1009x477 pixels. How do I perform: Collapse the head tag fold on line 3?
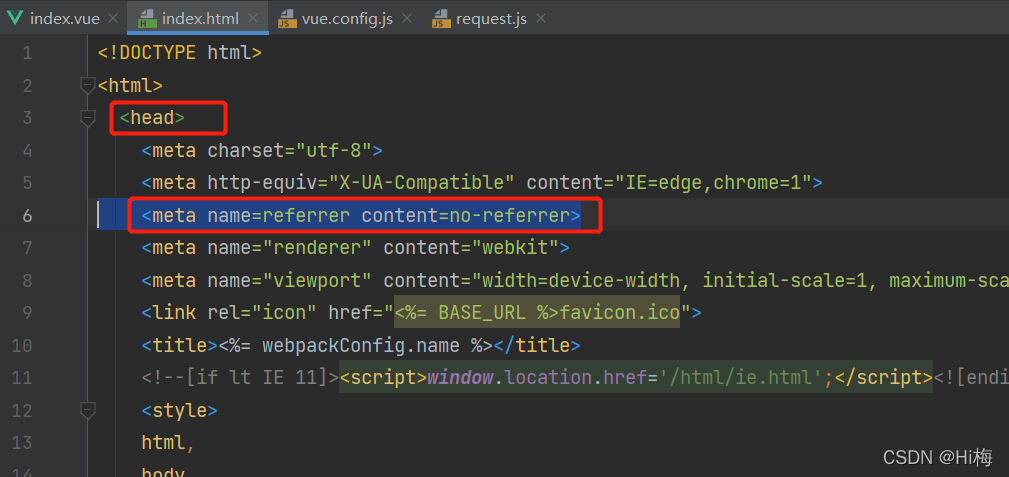(88, 118)
